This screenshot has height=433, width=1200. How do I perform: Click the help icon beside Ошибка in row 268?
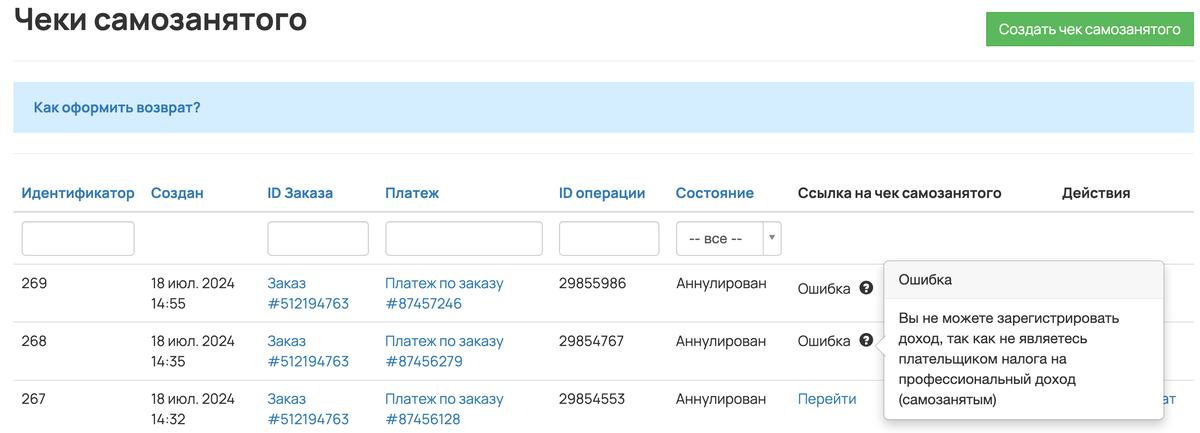(x=866, y=340)
